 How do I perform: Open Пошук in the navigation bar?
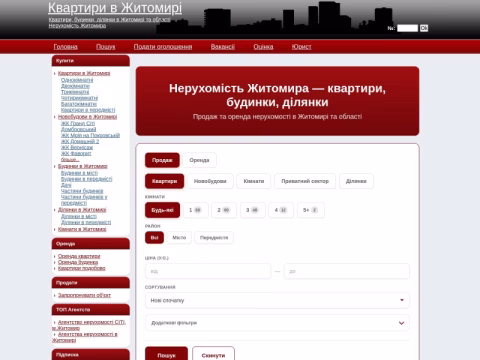106,47
